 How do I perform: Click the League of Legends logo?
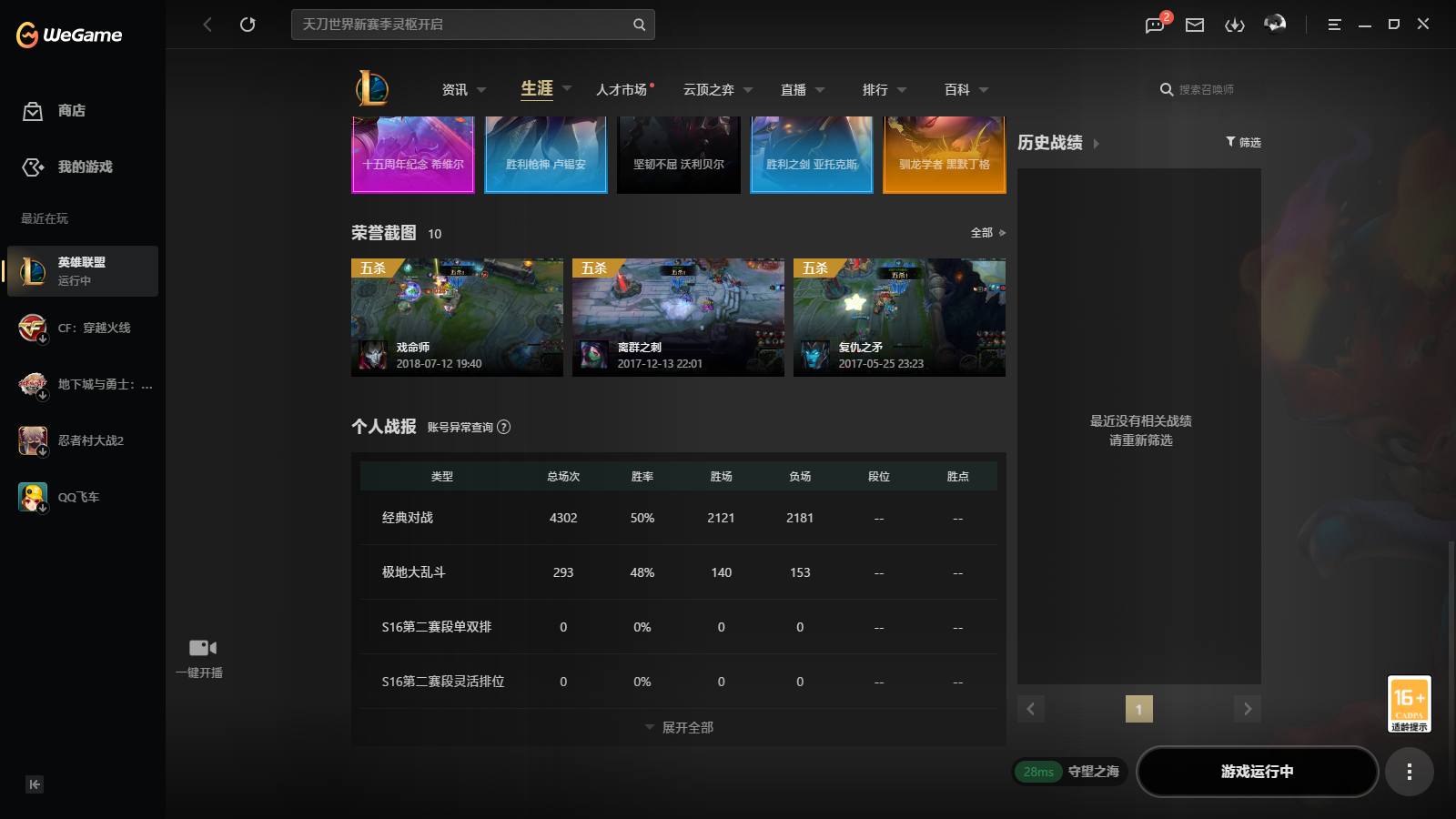tap(372, 89)
